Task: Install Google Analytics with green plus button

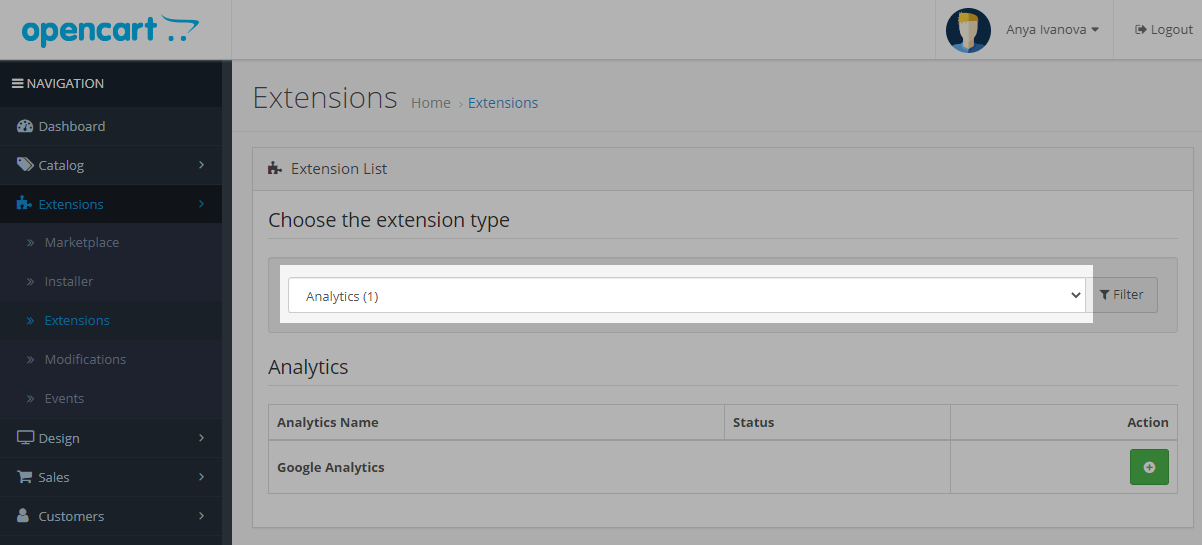Action: point(1148,467)
